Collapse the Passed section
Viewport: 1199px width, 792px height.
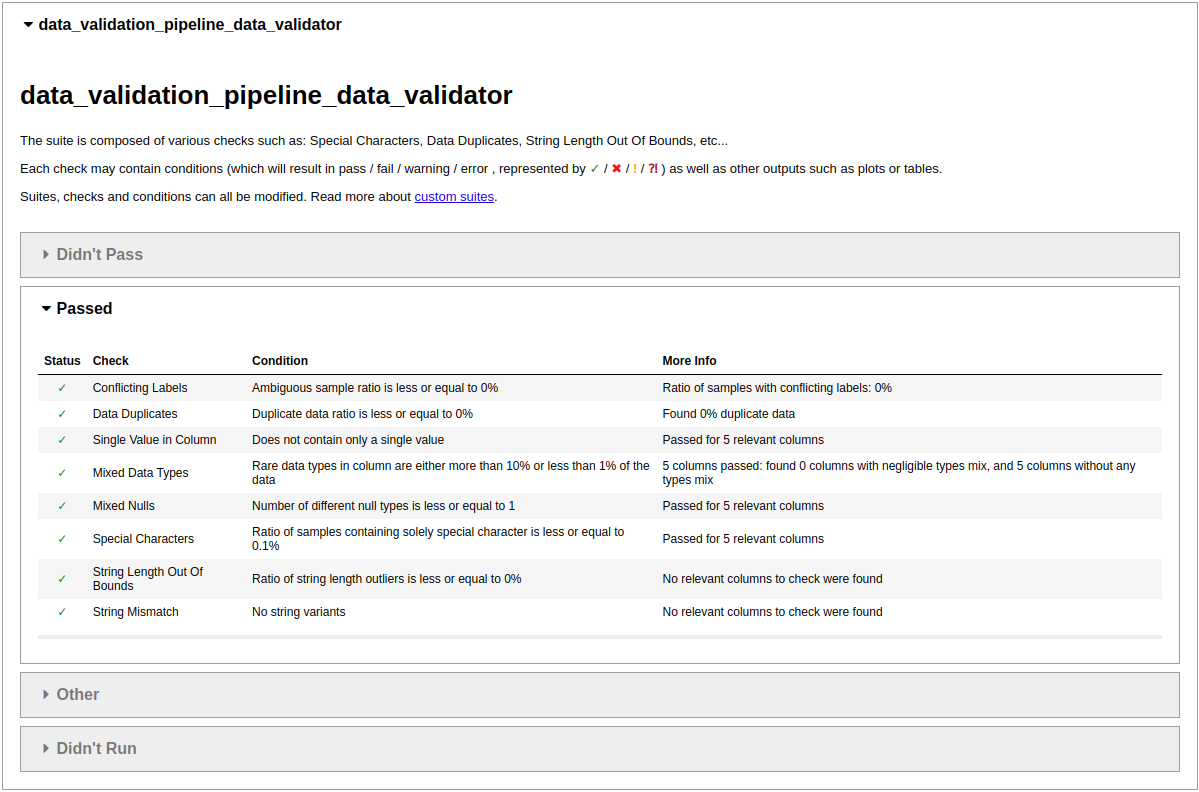click(x=86, y=308)
